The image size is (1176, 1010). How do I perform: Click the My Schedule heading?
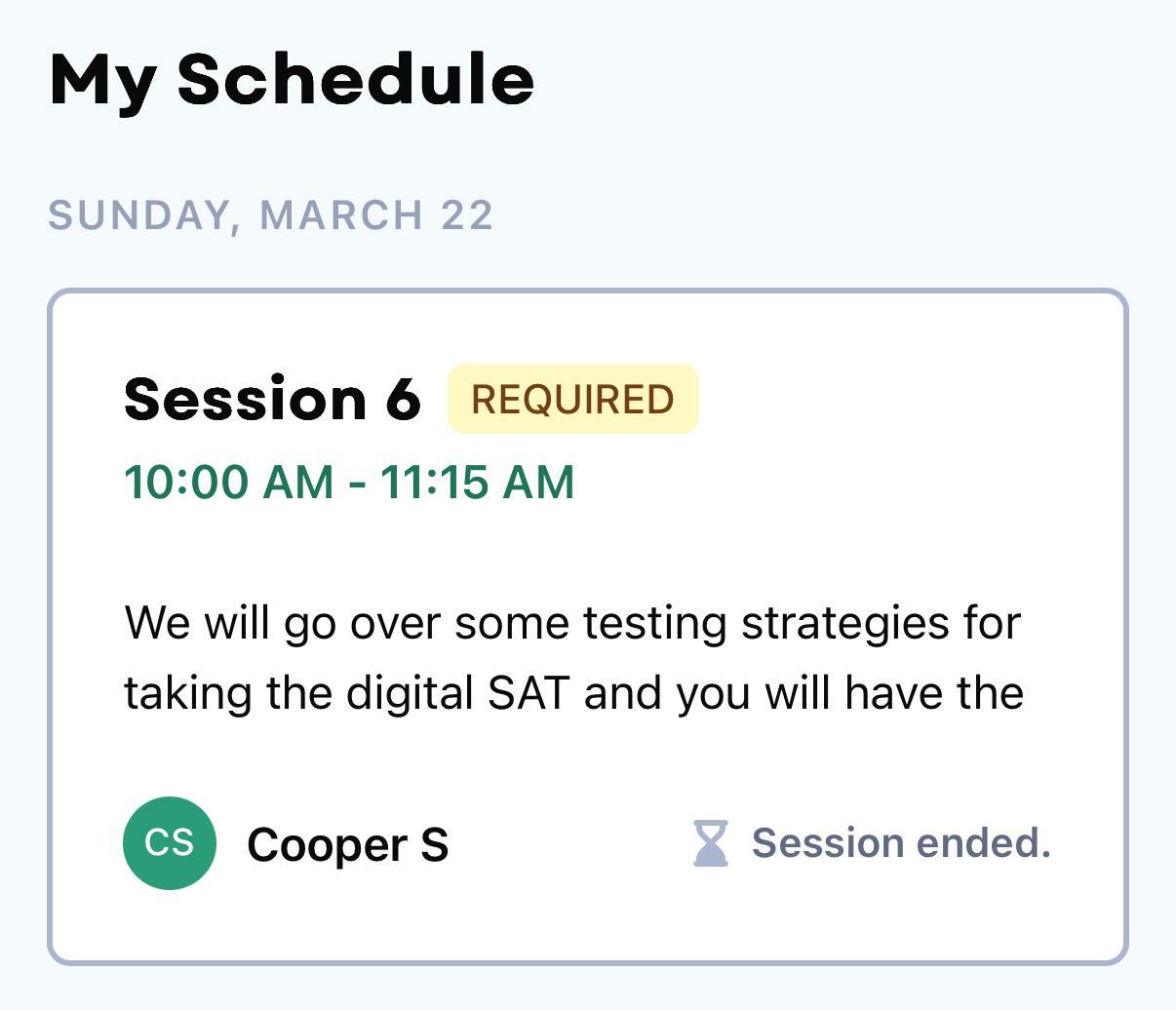[x=292, y=80]
